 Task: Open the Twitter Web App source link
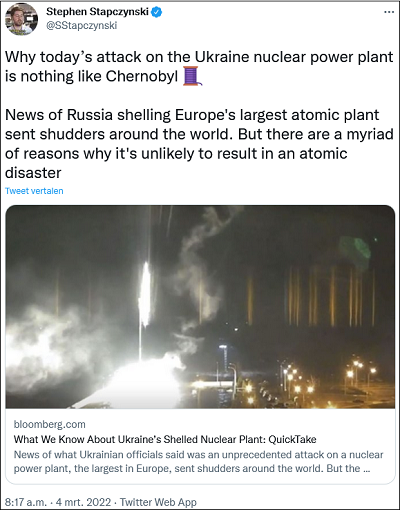158,502
